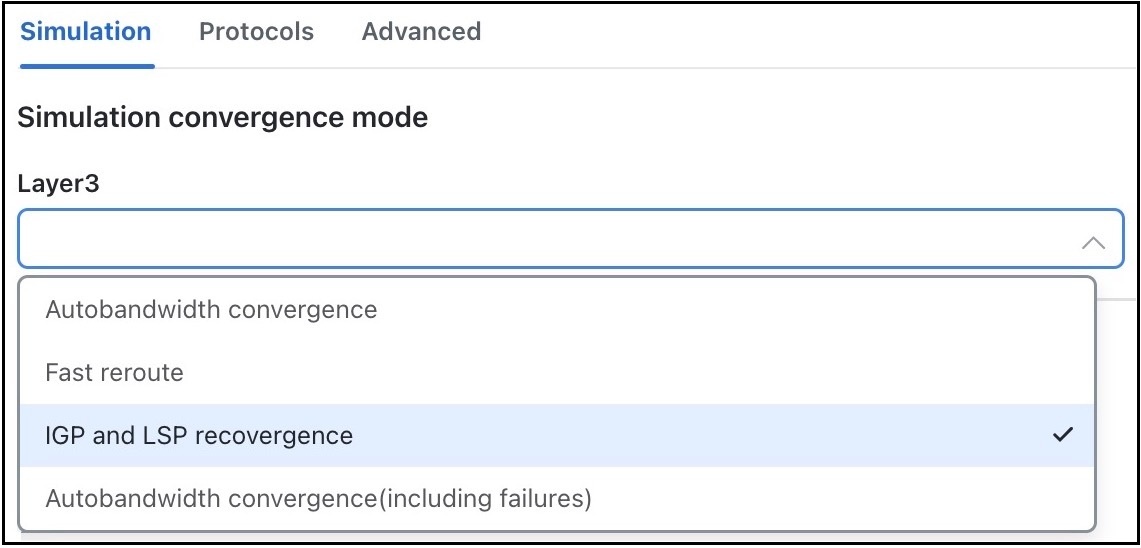Close the Layer3 options list via up arrow
The image size is (1141, 548).
[1093, 242]
